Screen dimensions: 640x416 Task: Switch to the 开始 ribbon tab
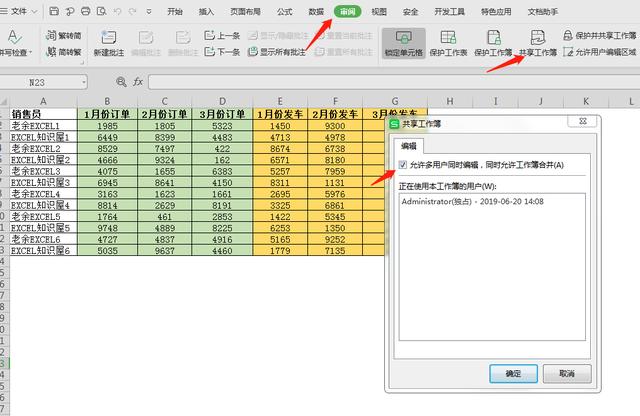click(175, 11)
